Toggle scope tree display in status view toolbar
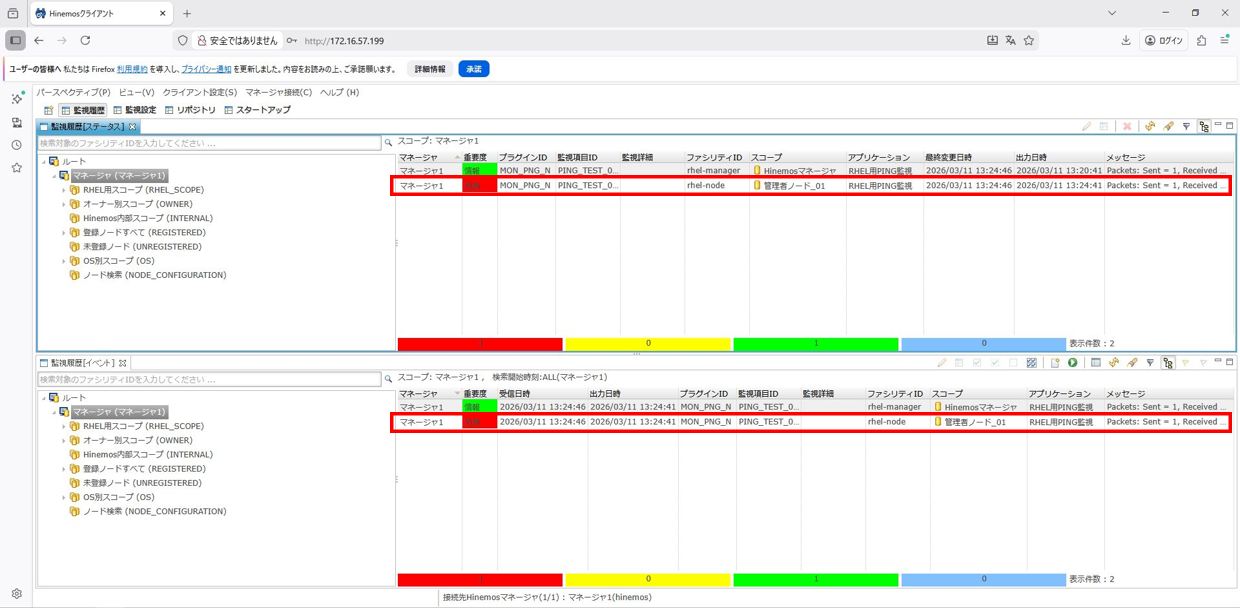Viewport: 1240px width, 608px height. tap(1204, 127)
